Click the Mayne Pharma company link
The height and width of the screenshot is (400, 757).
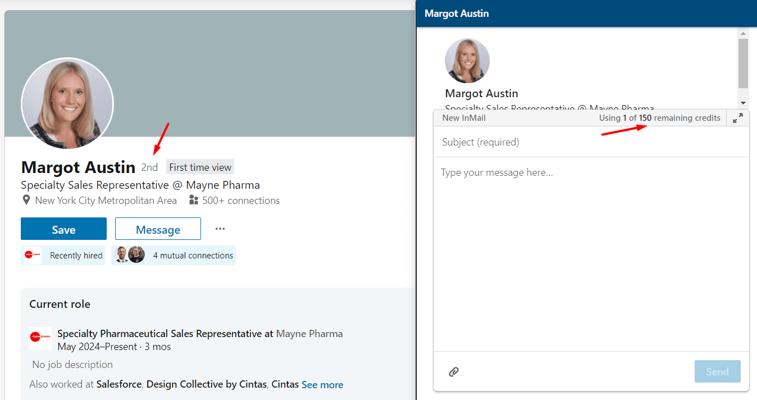[309, 334]
